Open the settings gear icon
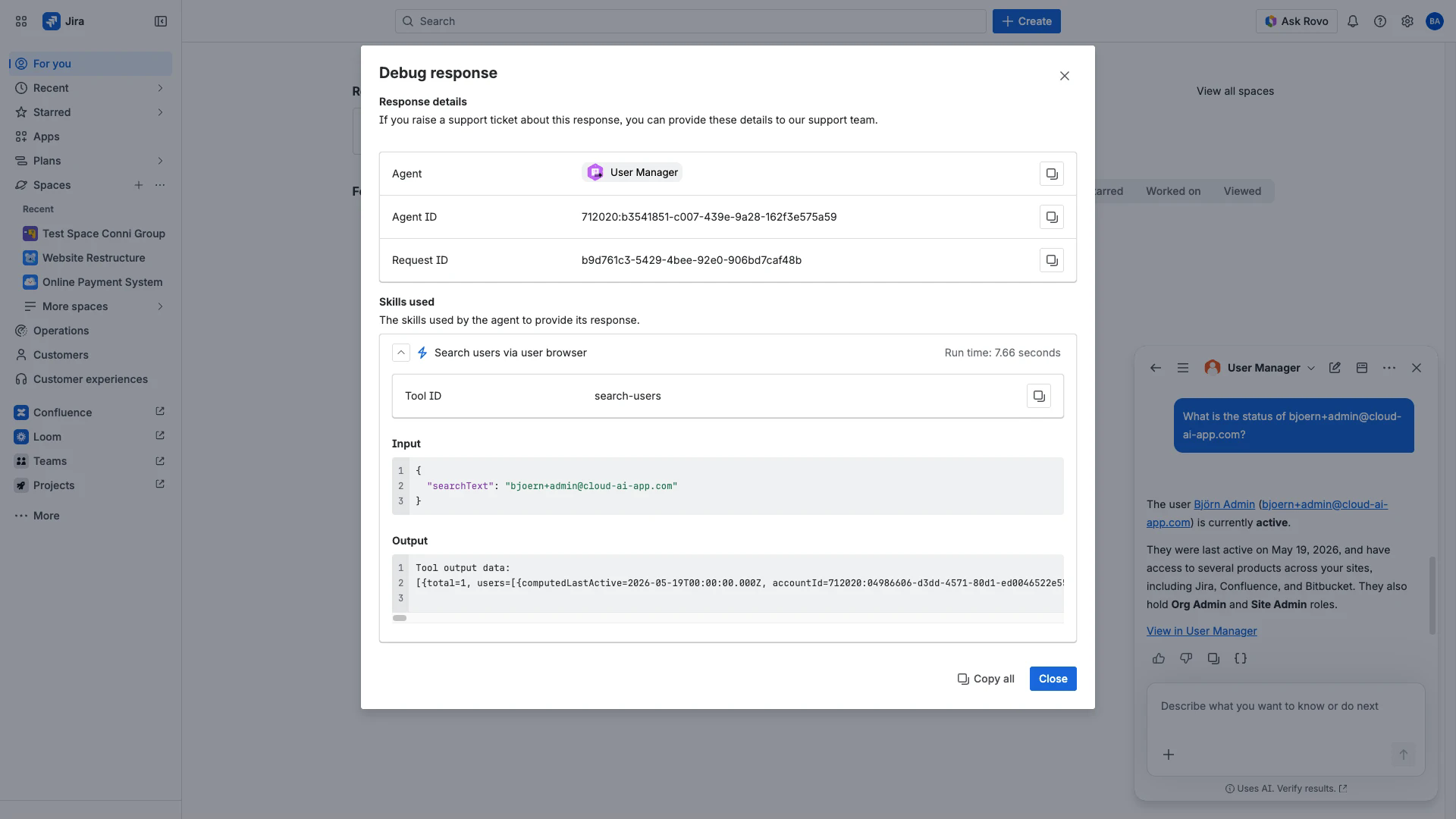 point(1407,21)
